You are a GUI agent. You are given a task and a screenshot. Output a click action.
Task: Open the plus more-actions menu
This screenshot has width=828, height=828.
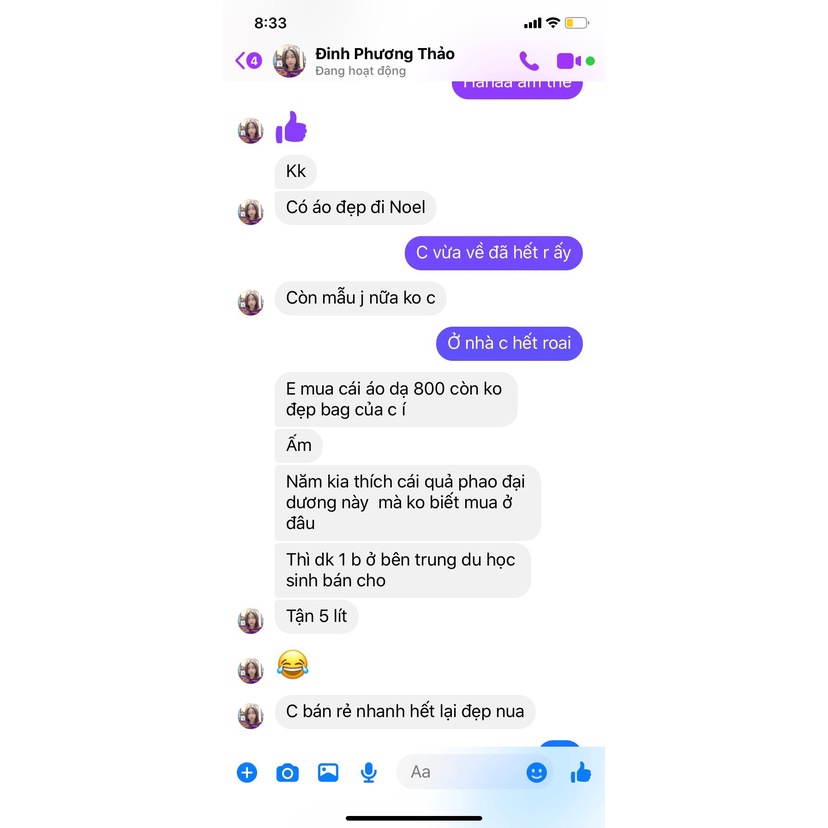(247, 773)
